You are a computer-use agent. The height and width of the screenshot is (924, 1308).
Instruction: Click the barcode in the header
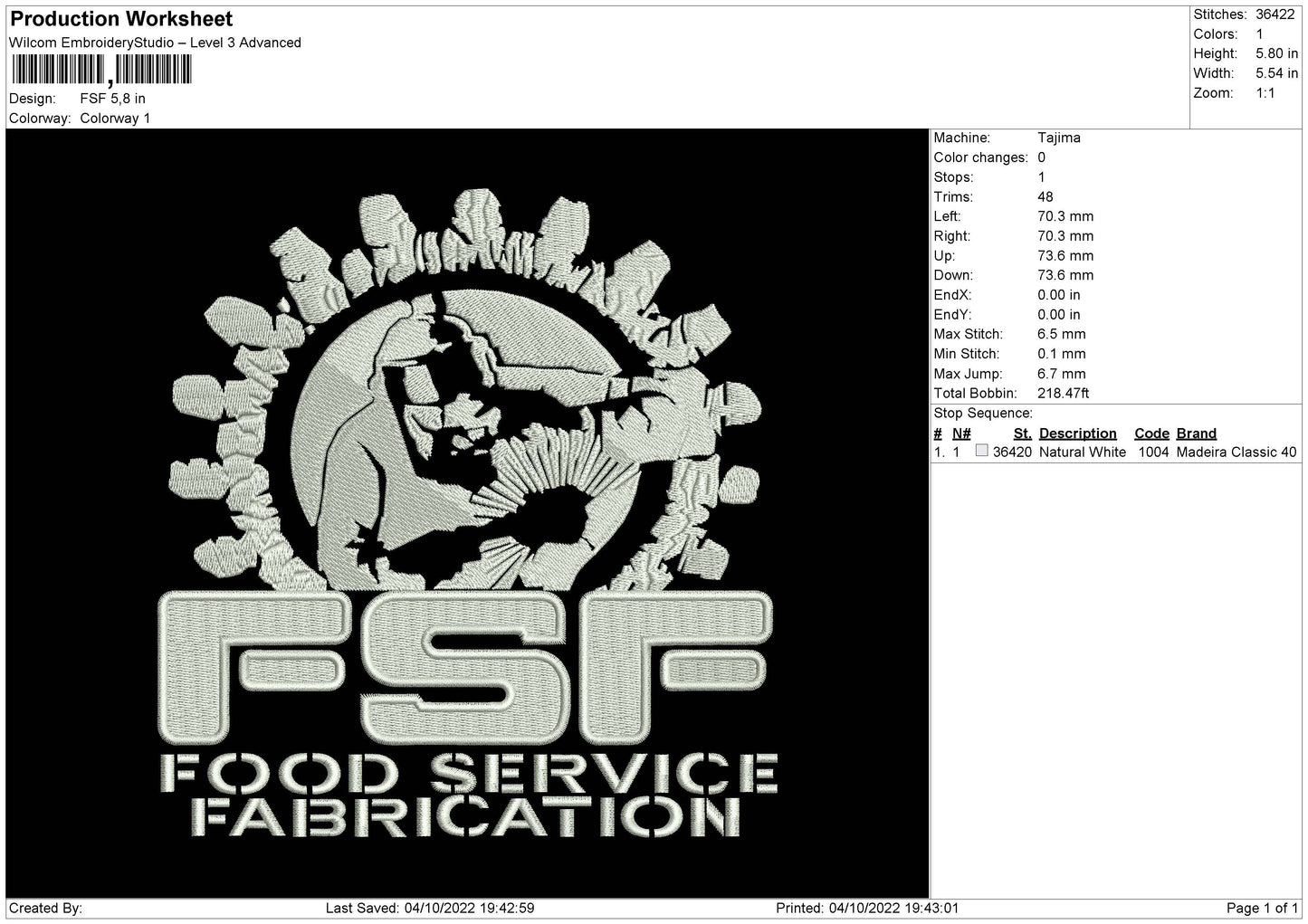pos(101,71)
